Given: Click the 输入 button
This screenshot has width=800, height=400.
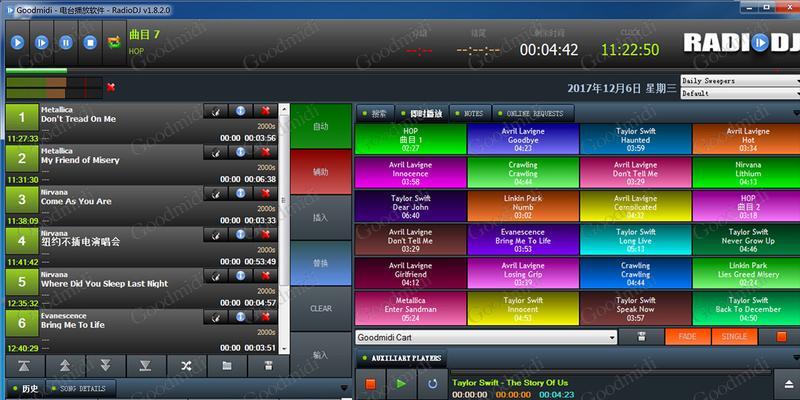Looking at the screenshot, I should pyautogui.click(x=321, y=355).
